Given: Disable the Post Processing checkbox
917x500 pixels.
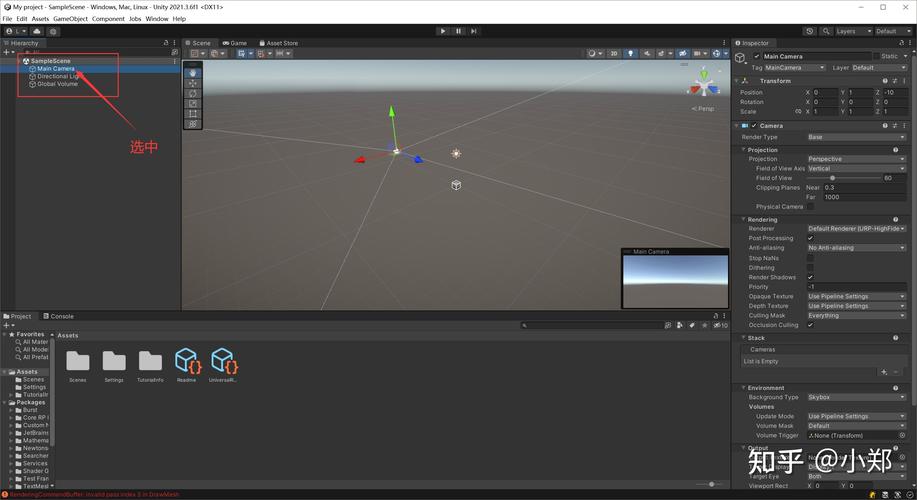Looking at the screenshot, I should (810, 238).
